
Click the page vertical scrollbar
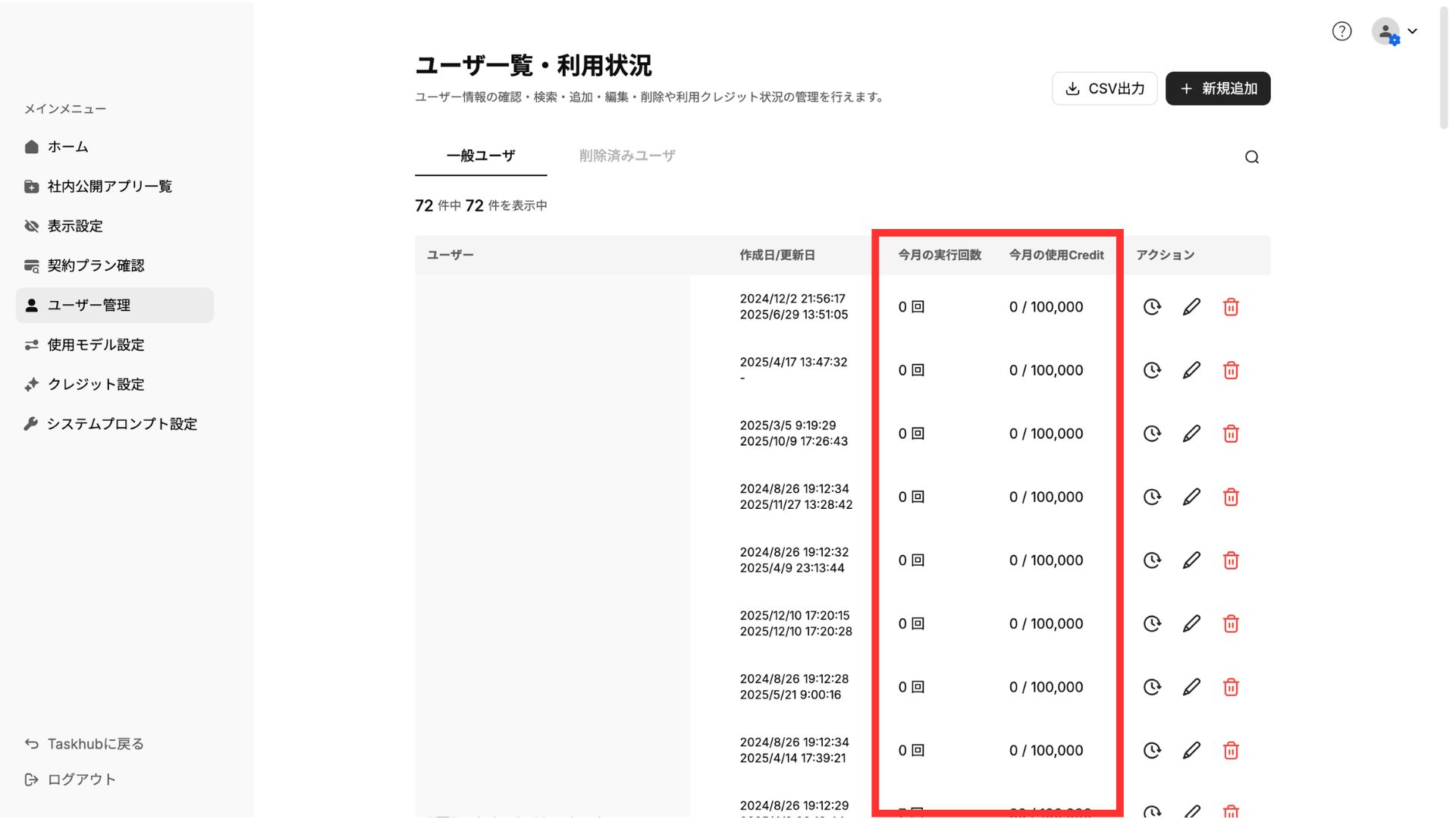coord(1443,68)
